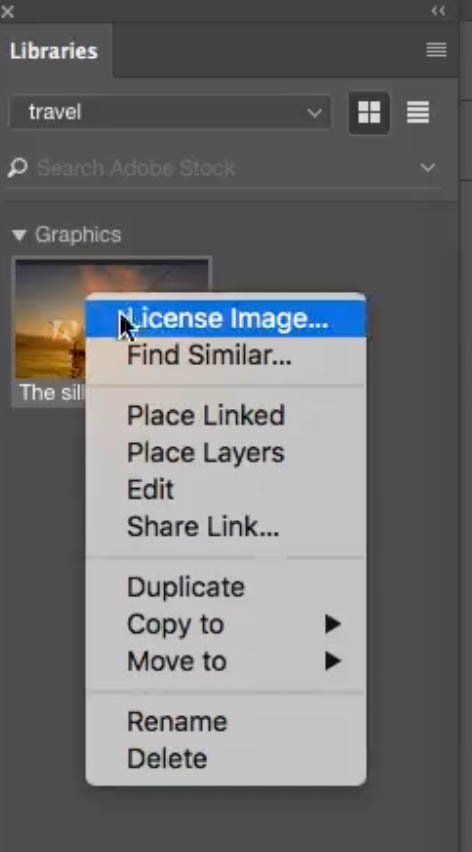The image size is (472, 852).
Task: Collapse panel with double-arrow icon
Action: (438, 10)
